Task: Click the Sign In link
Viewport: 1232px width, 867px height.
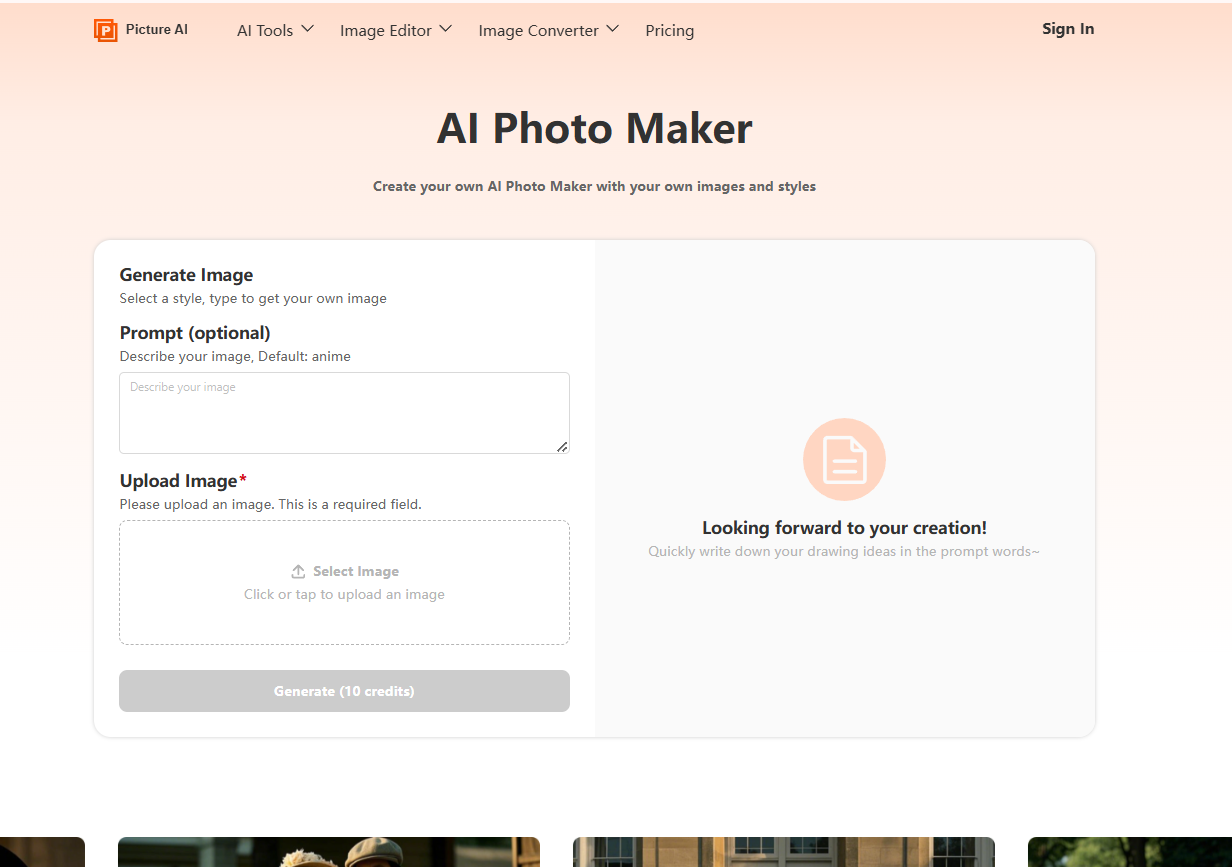Action: tap(1068, 29)
